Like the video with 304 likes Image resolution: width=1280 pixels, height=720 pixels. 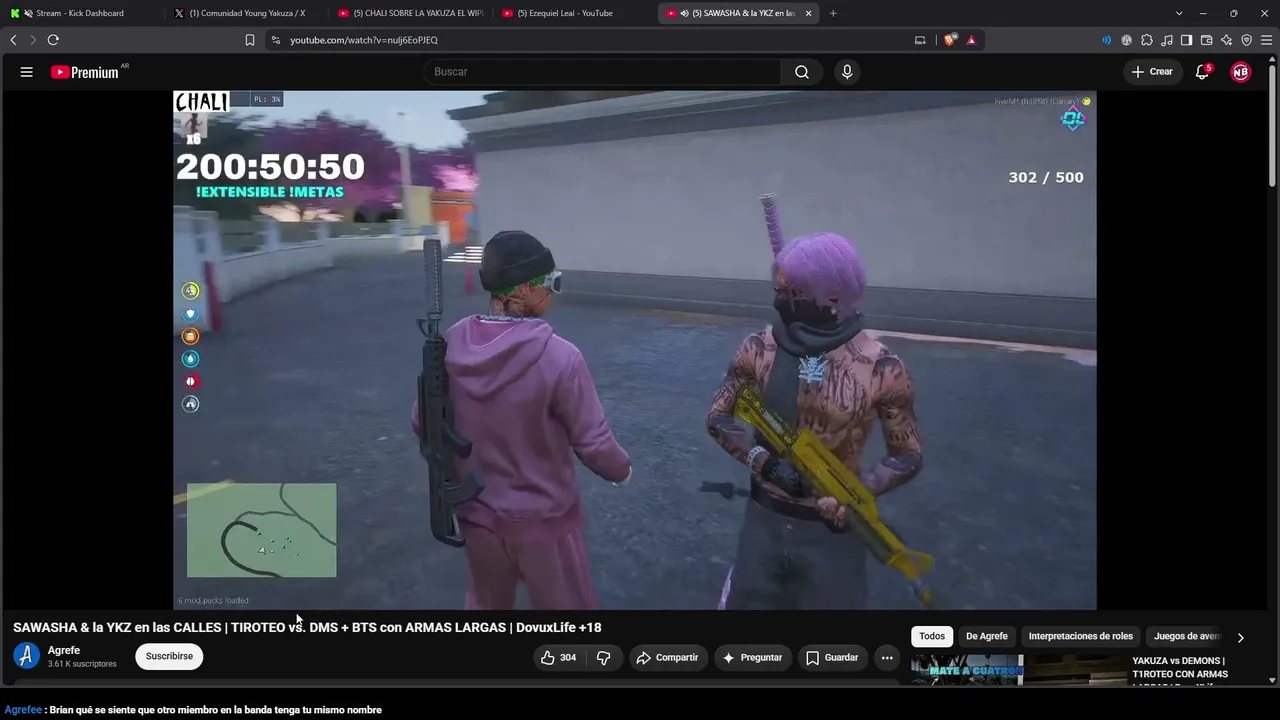pyautogui.click(x=558, y=657)
